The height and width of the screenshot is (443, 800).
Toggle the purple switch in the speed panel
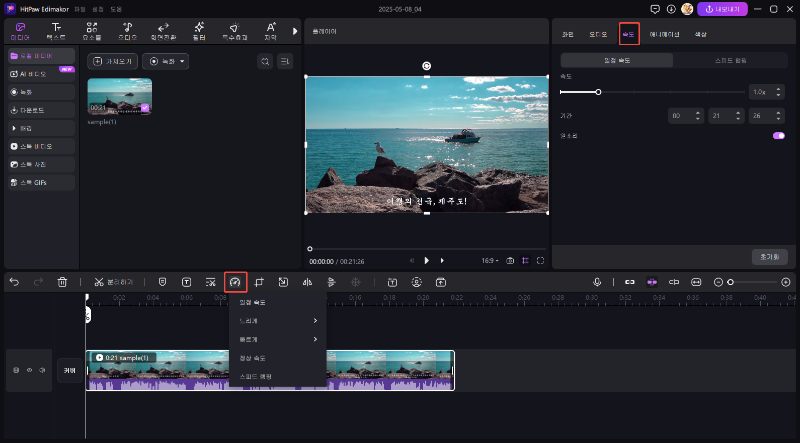click(778, 135)
